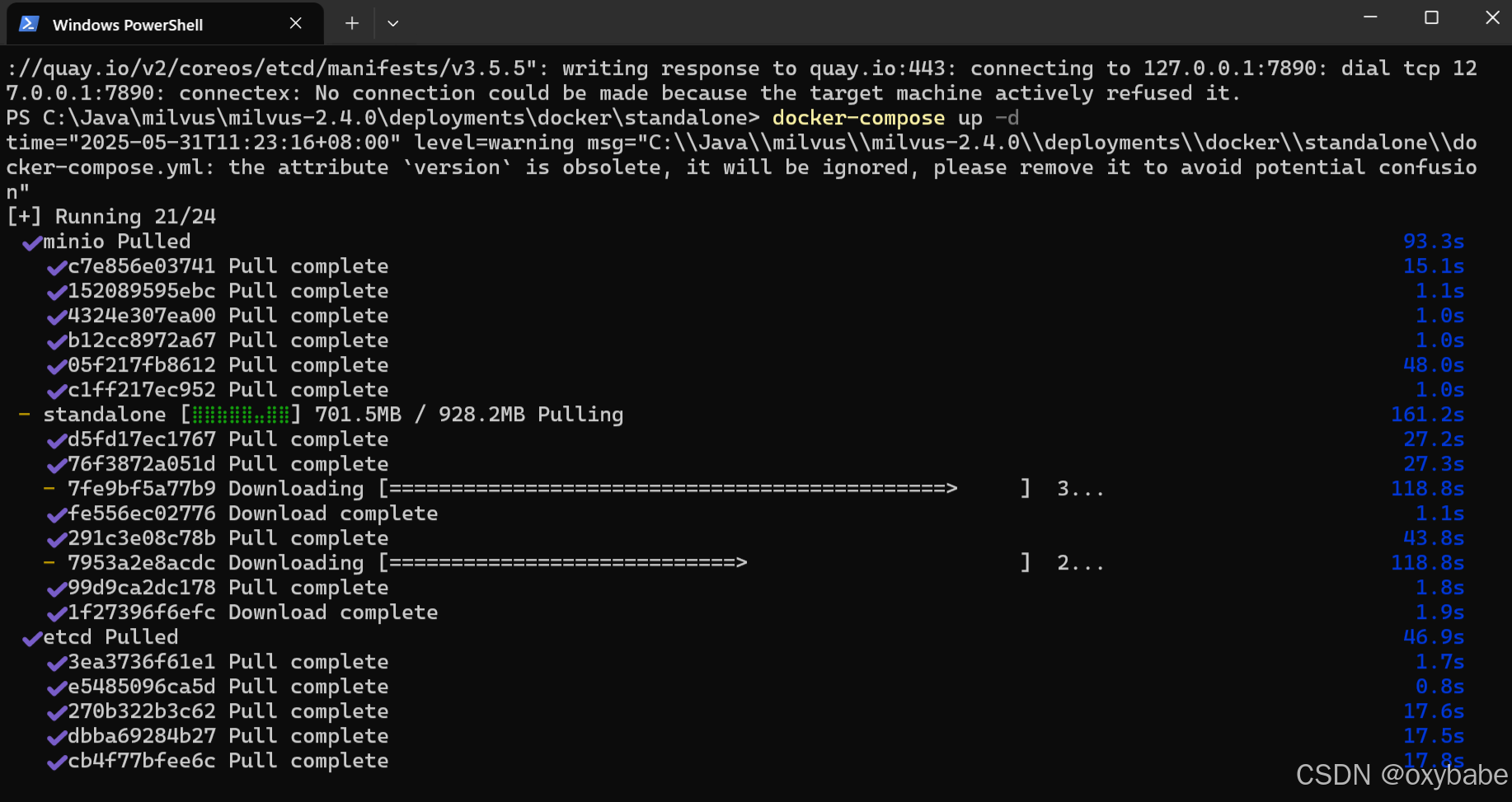Click the PowerShell icon on the tab

[28, 24]
